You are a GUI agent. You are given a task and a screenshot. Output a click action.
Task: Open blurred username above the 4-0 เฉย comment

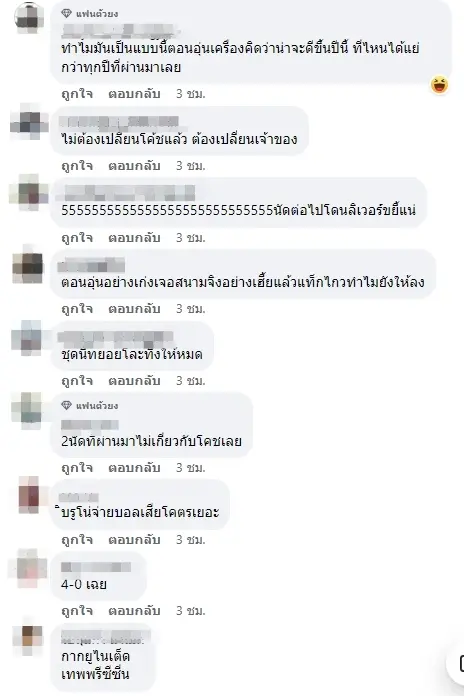pos(96,567)
